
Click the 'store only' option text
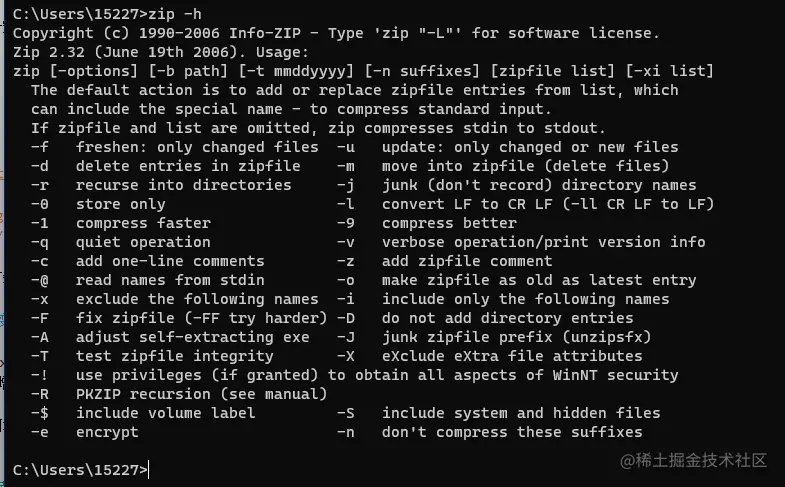[120, 204]
